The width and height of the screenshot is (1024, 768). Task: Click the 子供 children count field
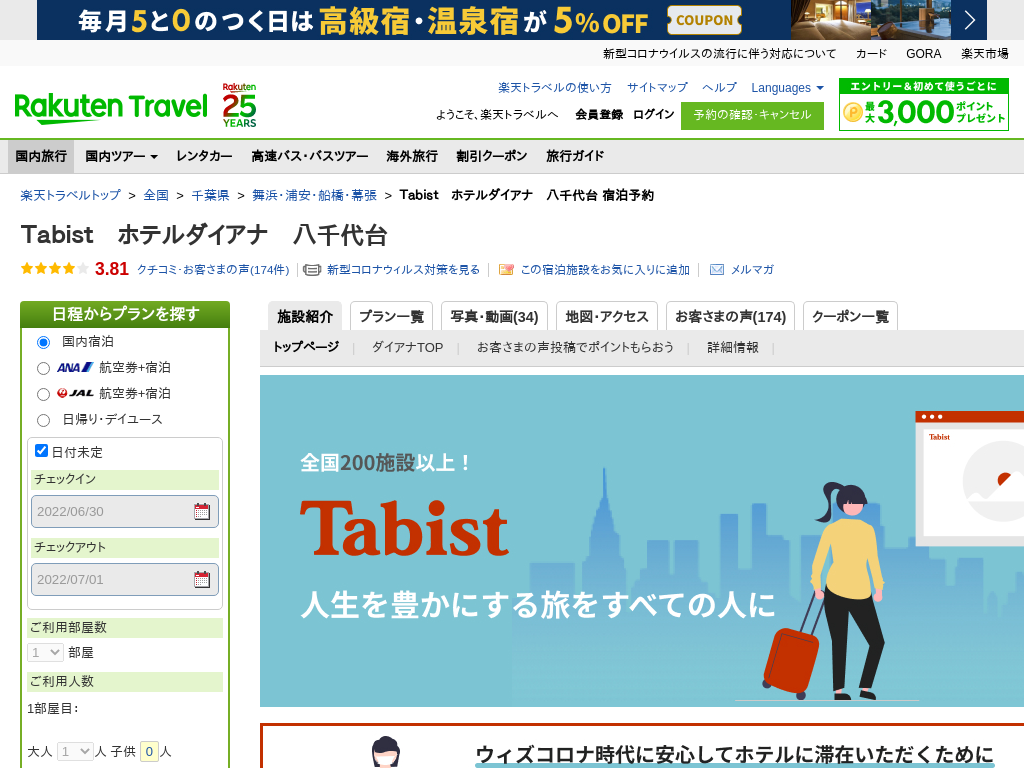click(149, 752)
